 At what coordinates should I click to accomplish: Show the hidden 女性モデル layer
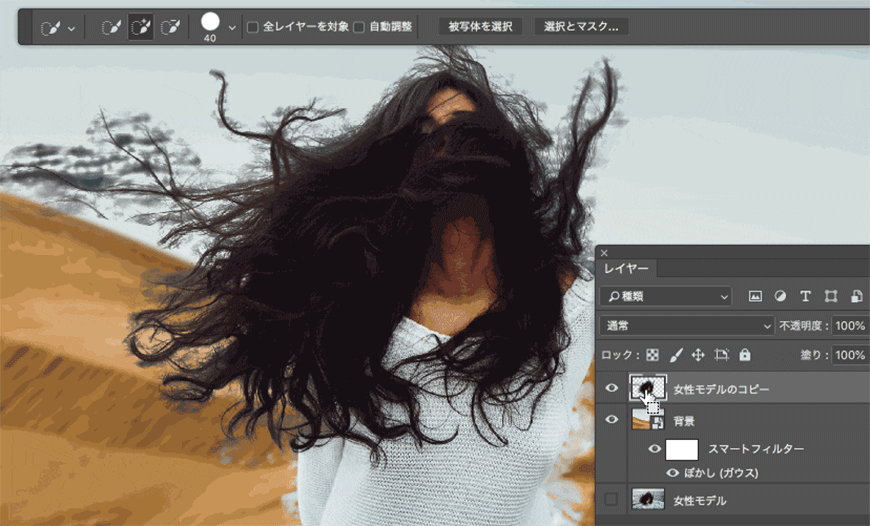(x=612, y=499)
